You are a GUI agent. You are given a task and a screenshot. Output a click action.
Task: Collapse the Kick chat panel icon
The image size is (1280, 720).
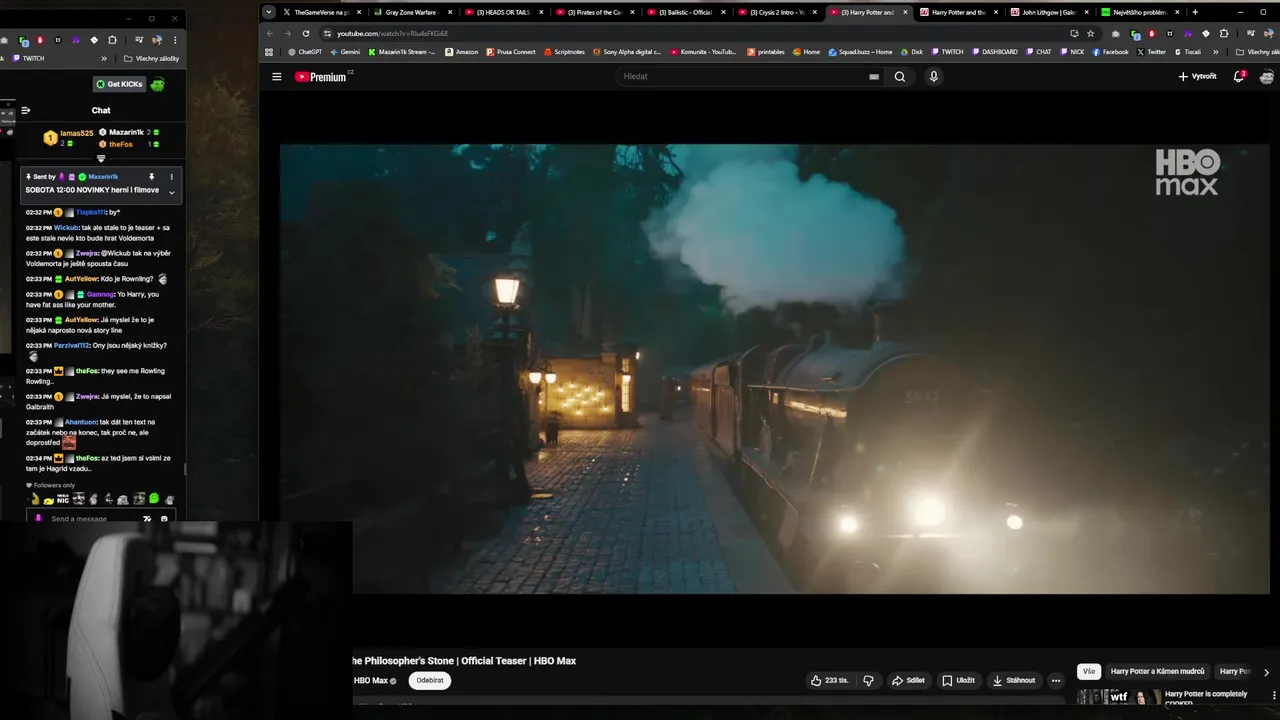tap(26, 110)
